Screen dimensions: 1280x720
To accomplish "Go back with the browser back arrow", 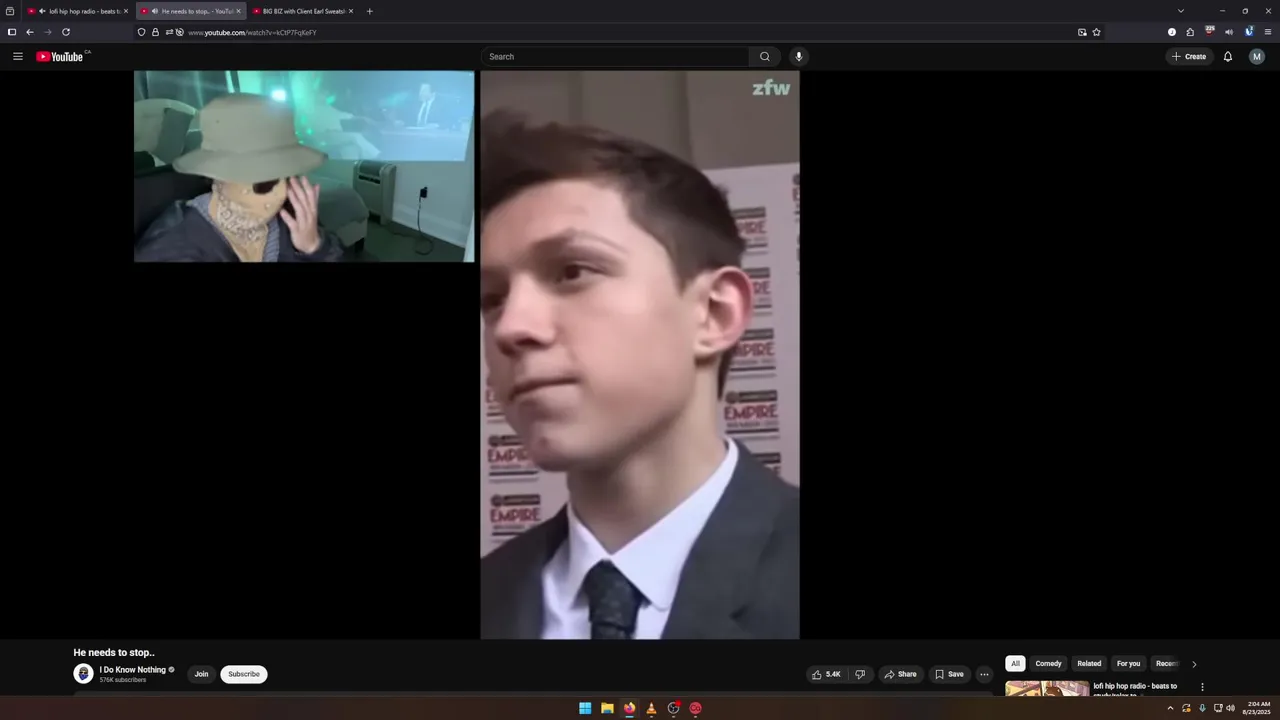I will pos(29,32).
